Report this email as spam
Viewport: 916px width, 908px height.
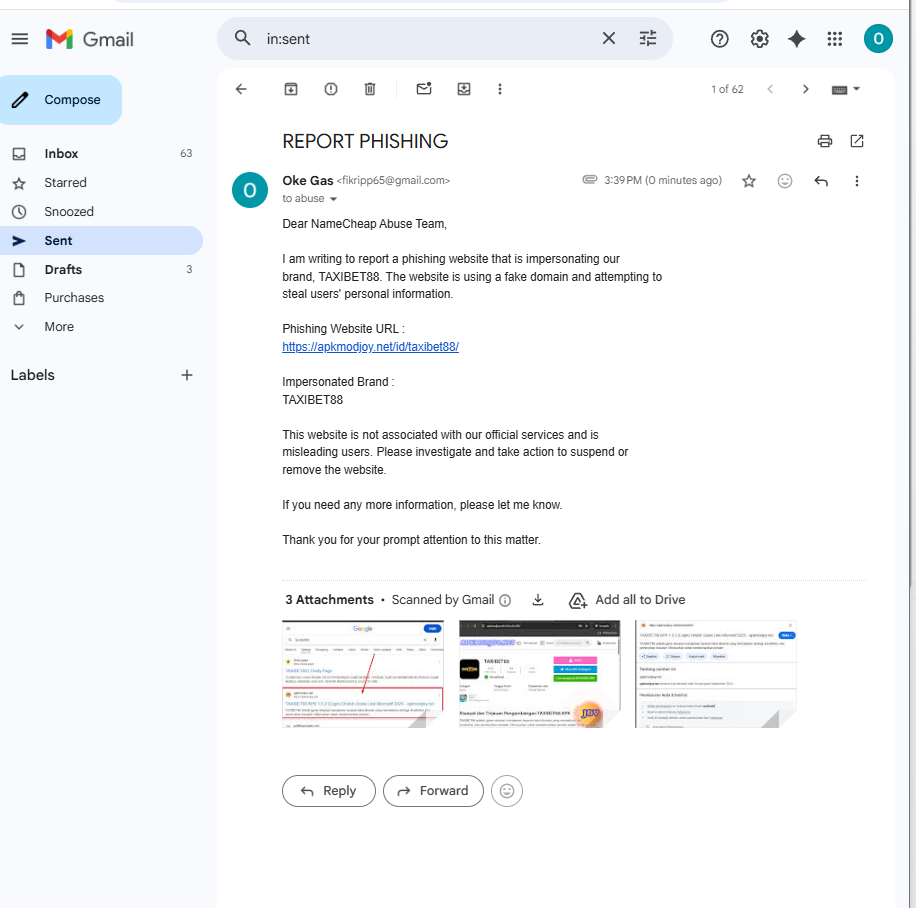(331, 89)
